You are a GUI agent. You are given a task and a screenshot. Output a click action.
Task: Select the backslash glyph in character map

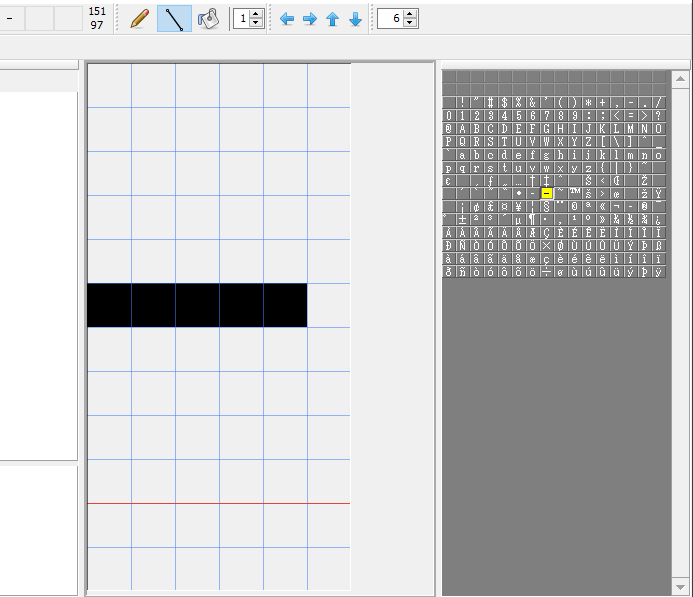617,142
